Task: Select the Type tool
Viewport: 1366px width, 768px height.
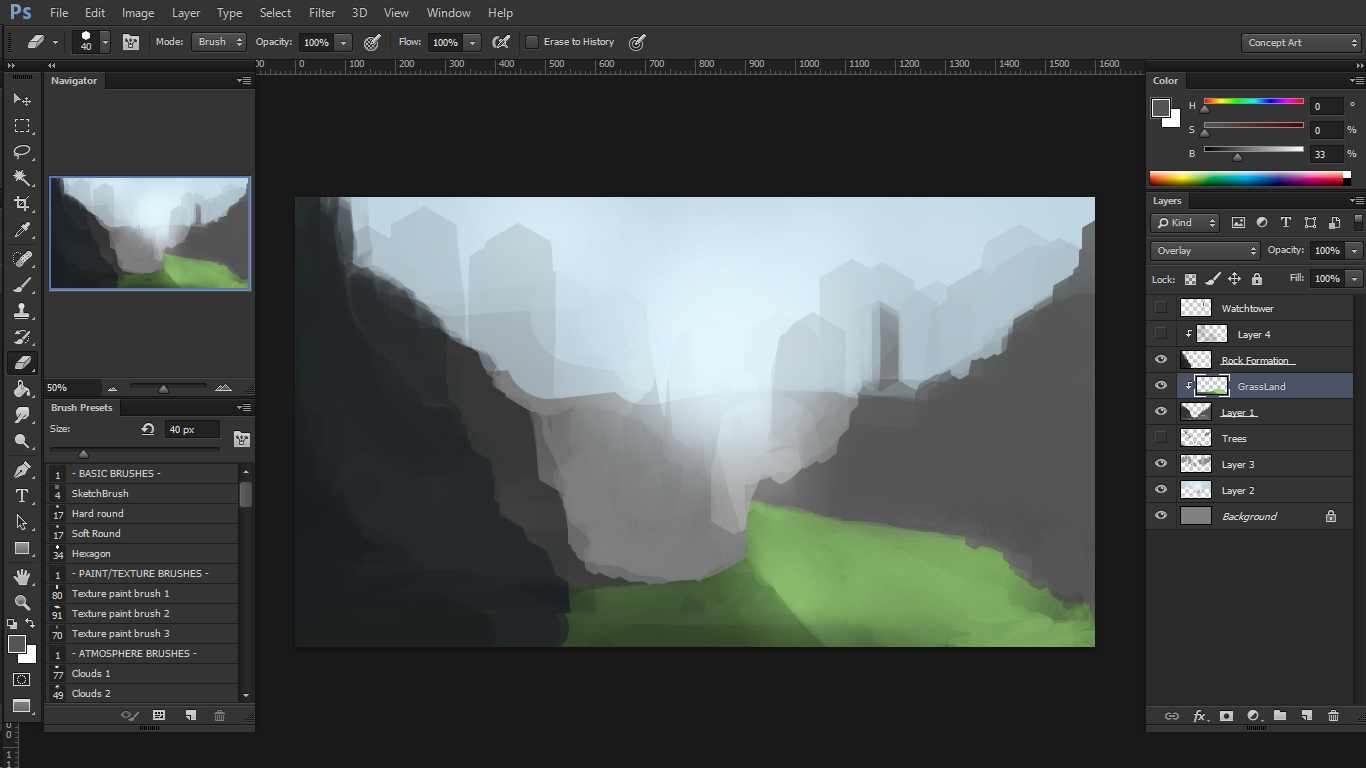Action: pyautogui.click(x=21, y=496)
